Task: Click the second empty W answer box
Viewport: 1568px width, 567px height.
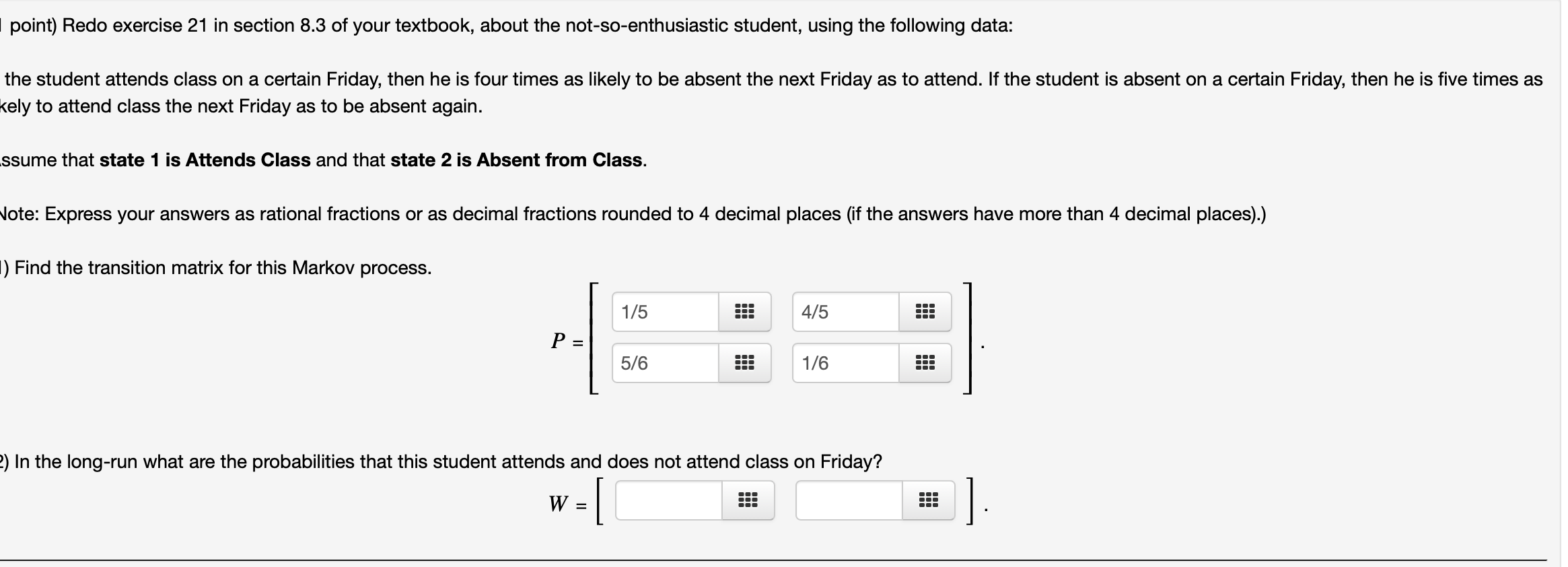Action: pyautogui.click(x=848, y=500)
